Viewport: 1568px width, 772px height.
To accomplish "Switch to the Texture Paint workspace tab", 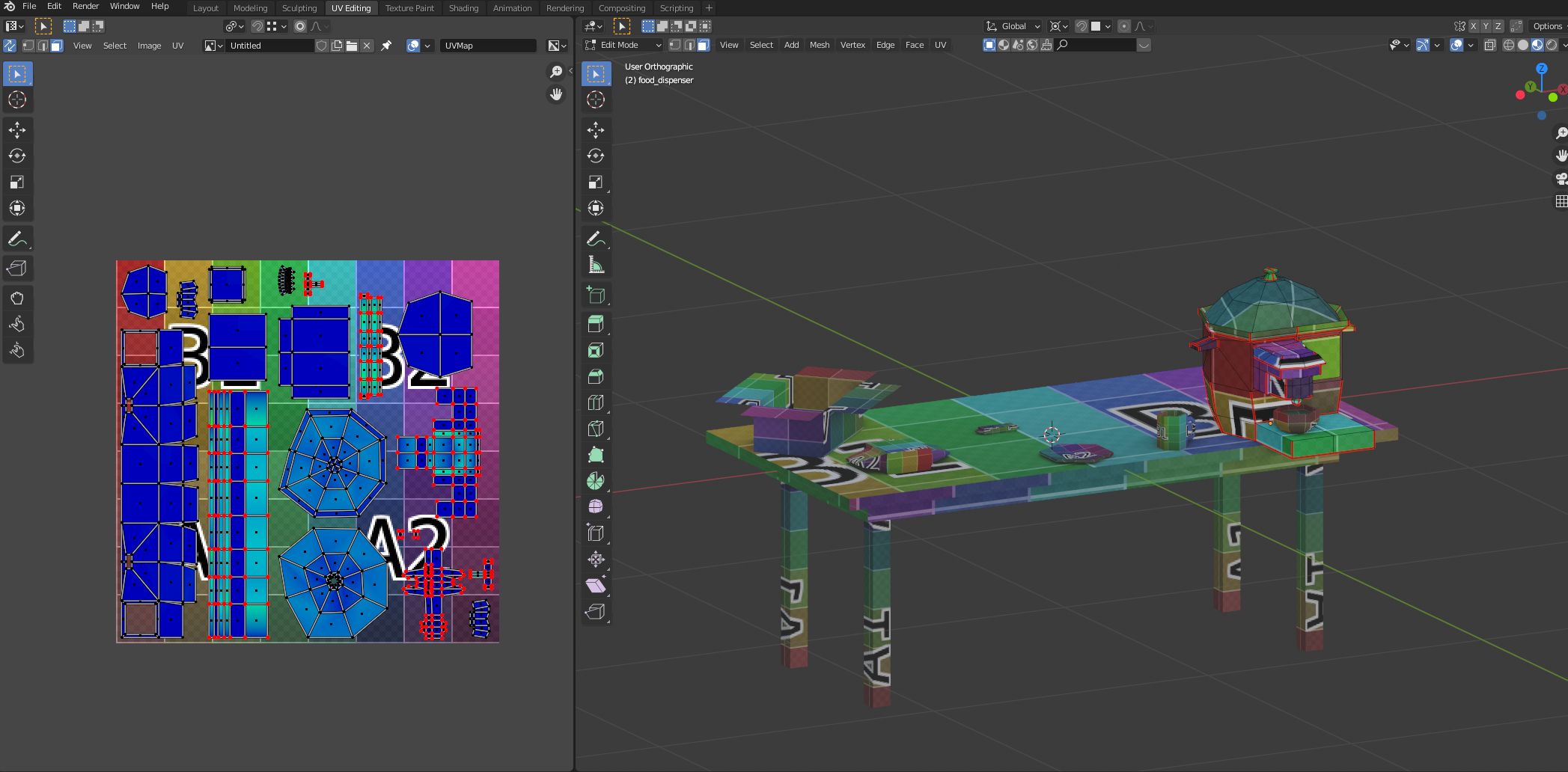I will point(409,8).
